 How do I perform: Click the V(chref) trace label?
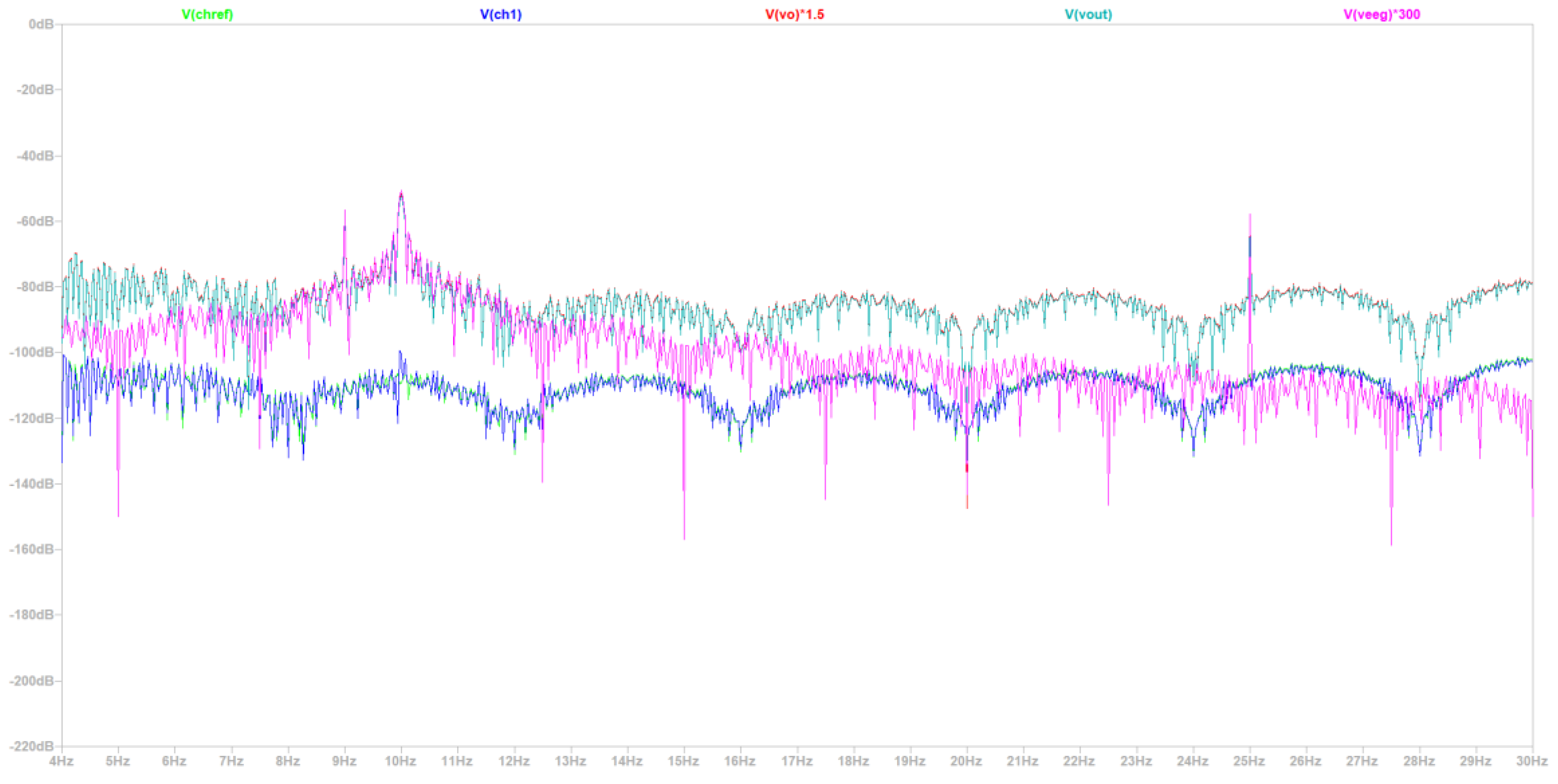point(207,14)
